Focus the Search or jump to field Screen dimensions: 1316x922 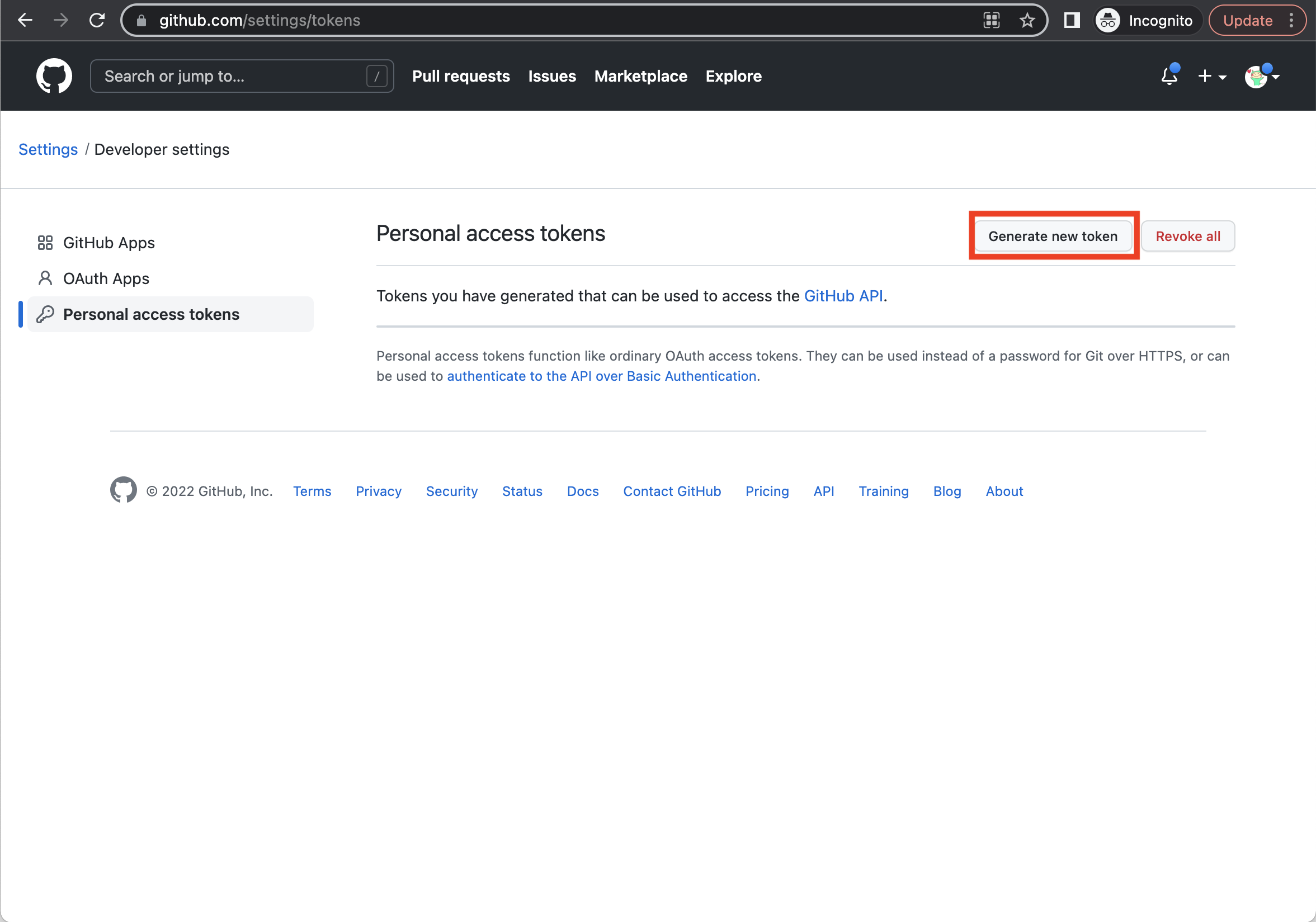[x=241, y=75]
